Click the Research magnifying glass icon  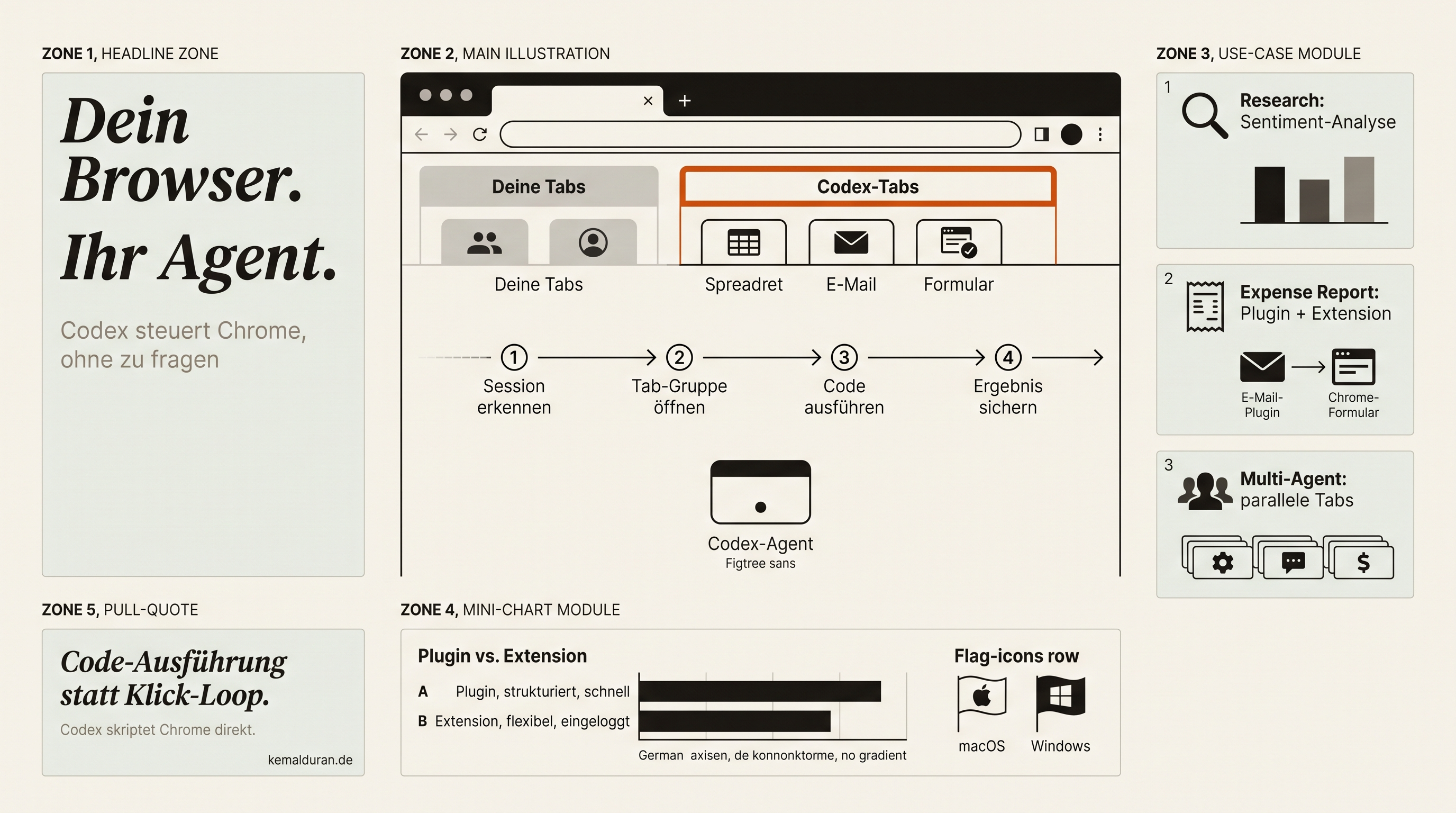[1205, 115]
